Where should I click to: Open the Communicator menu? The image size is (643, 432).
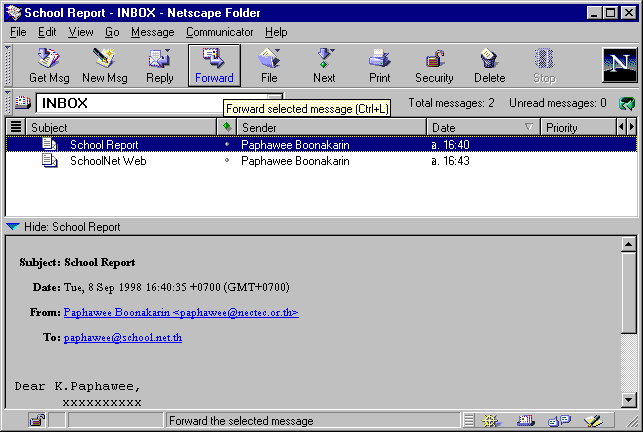pos(219,32)
